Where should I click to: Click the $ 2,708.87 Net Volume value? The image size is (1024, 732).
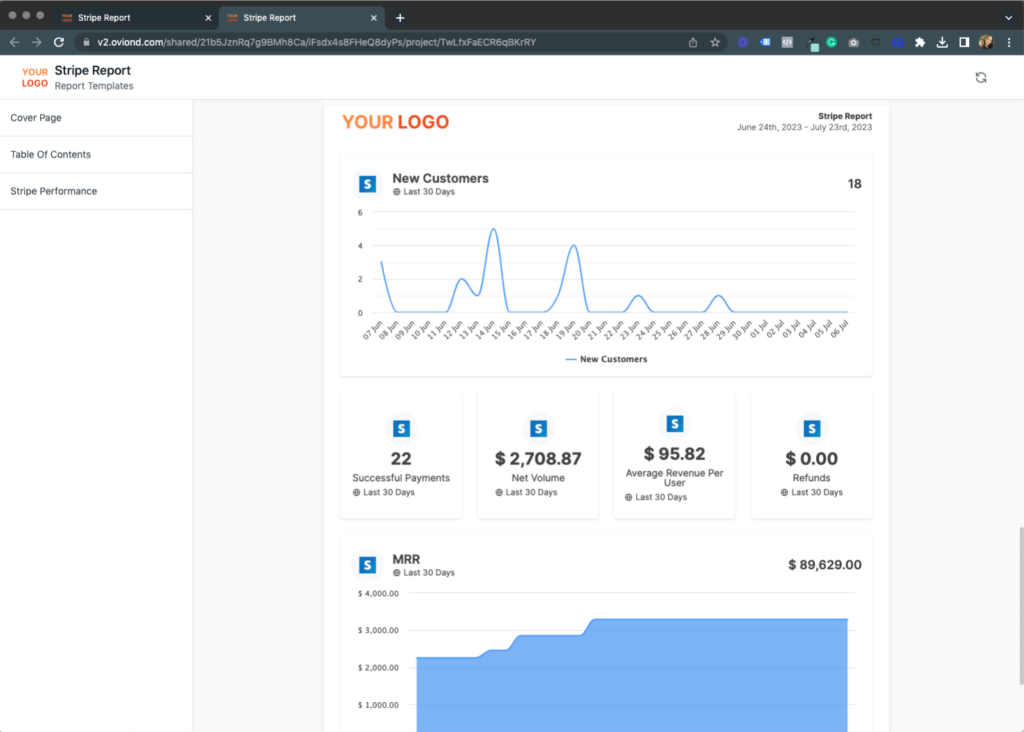pyautogui.click(x=538, y=459)
